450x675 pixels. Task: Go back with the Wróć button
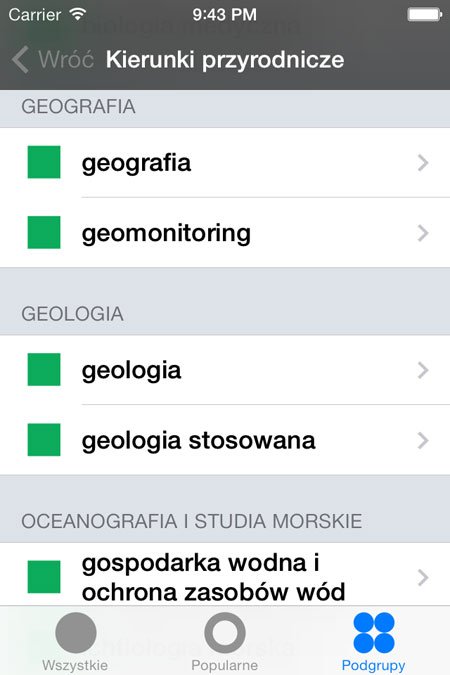point(53,59)
